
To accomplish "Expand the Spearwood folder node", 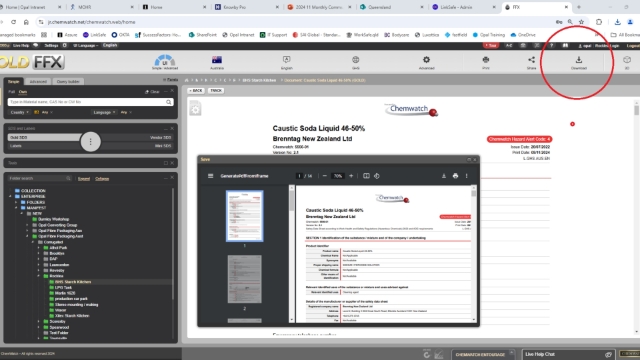I will [x=39, y=327].
